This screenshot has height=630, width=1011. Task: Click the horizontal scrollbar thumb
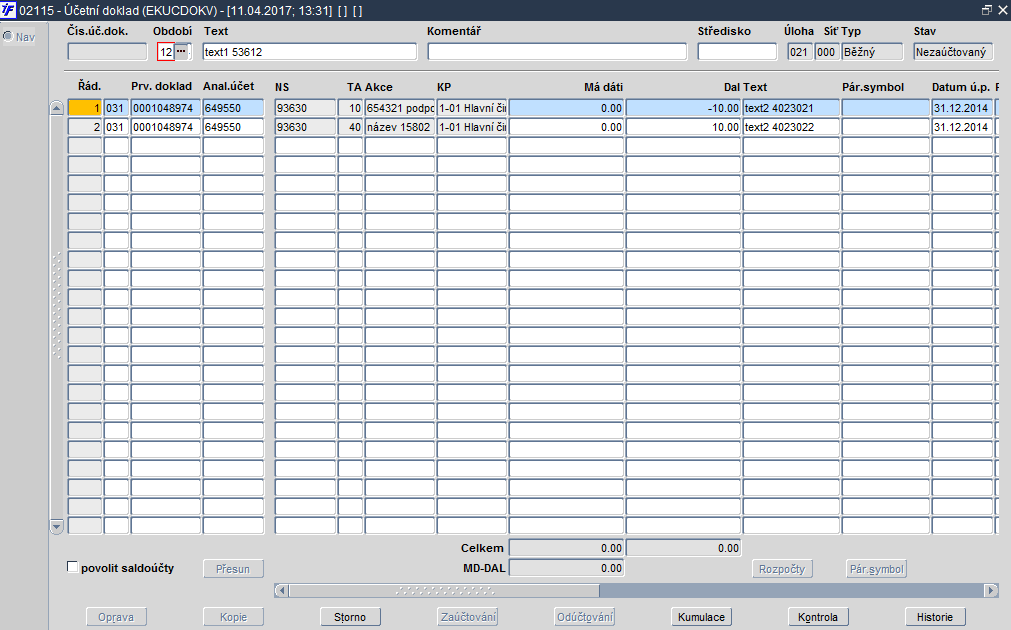coord(444,590)
